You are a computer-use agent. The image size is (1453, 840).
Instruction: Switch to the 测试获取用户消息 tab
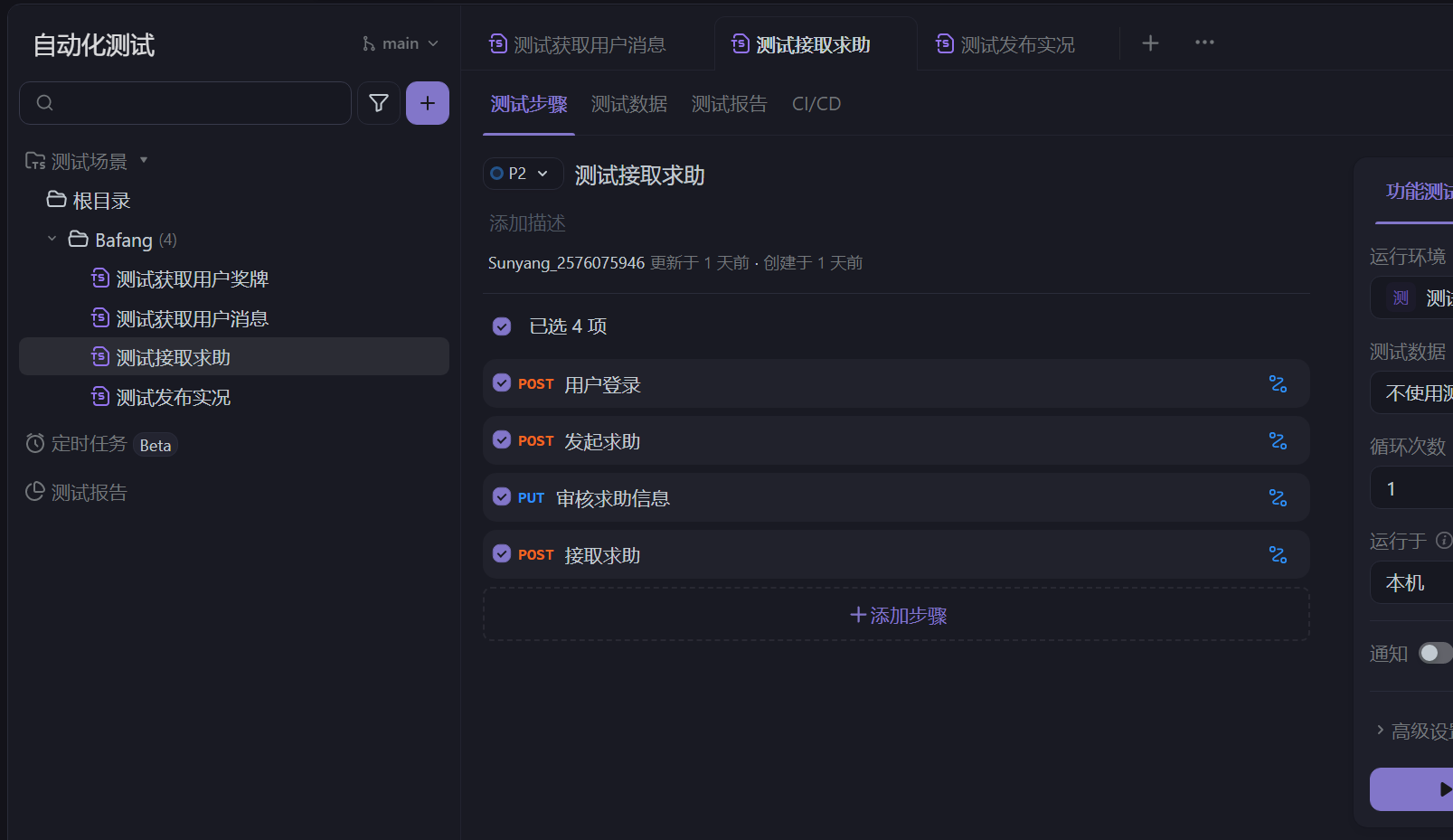click(578, 44)
